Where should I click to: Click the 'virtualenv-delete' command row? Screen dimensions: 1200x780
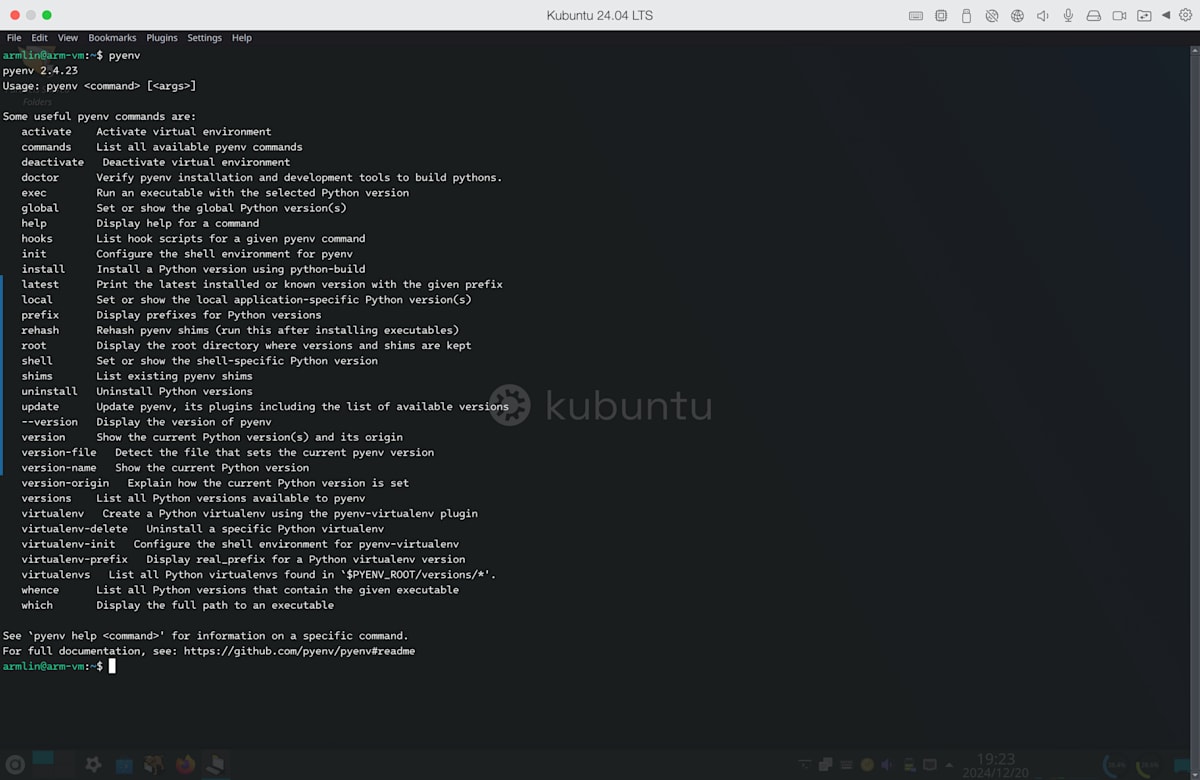coord(203,529)
